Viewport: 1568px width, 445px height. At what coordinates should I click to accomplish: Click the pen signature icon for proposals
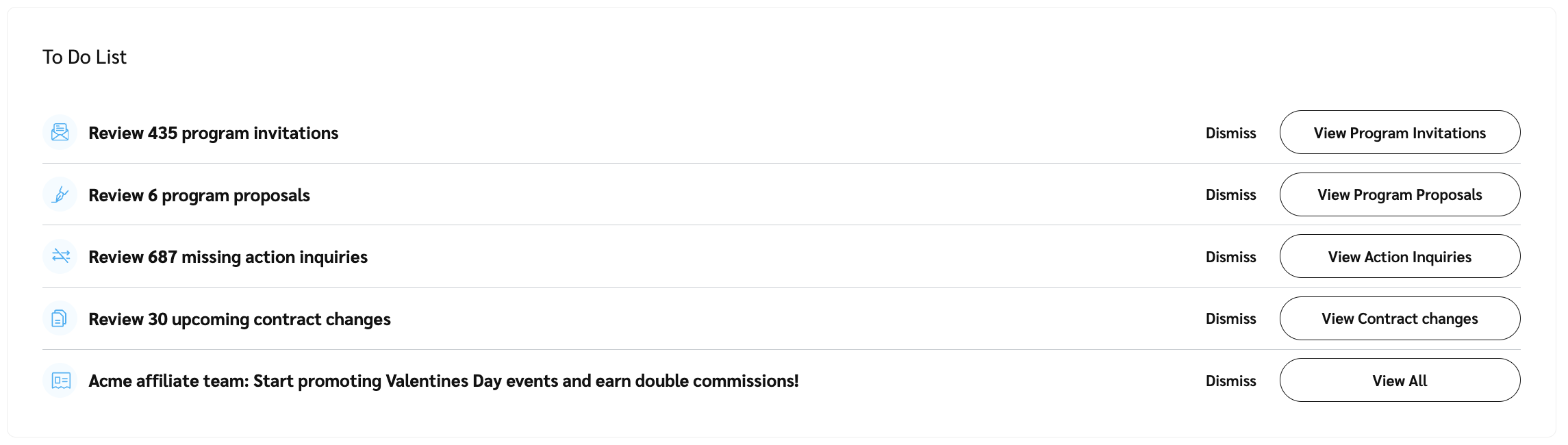coord(60,194)
